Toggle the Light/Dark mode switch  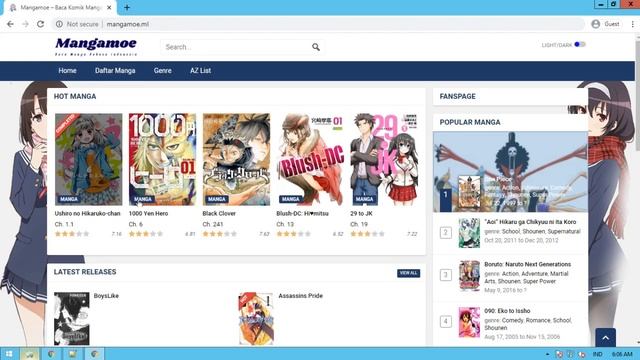(x=580, y=44)
